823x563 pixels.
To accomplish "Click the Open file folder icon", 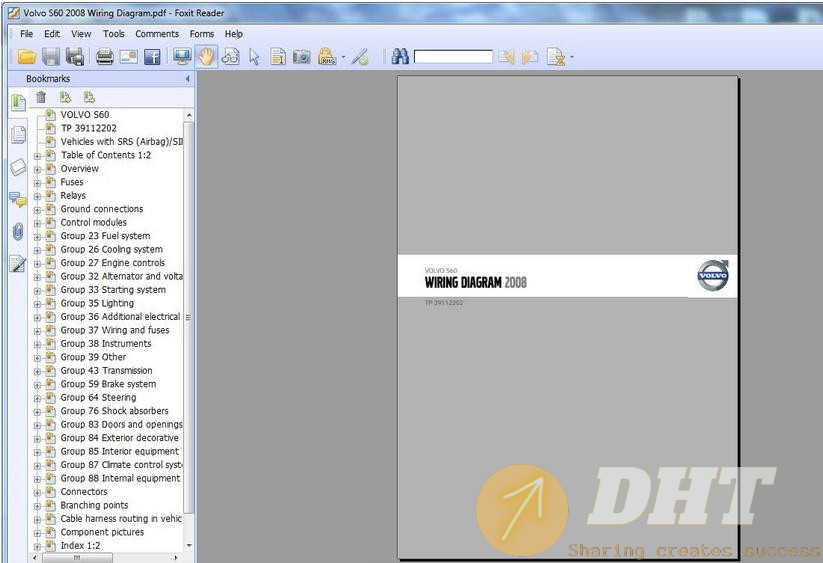I will [x=27, y=56].
